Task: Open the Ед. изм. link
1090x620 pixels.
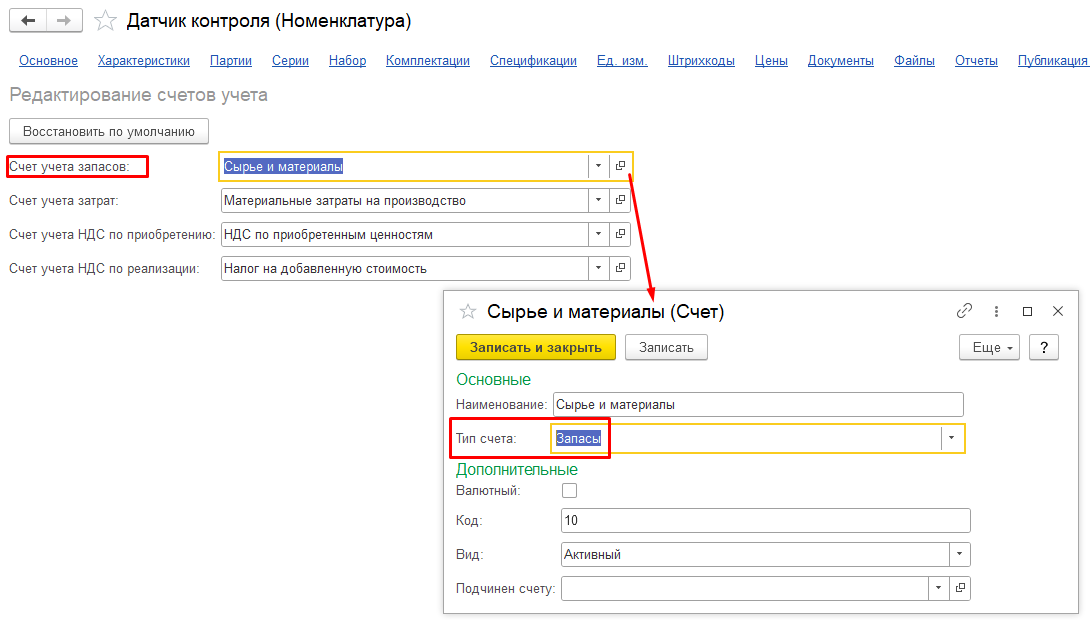Action: [x=622, y=60]
